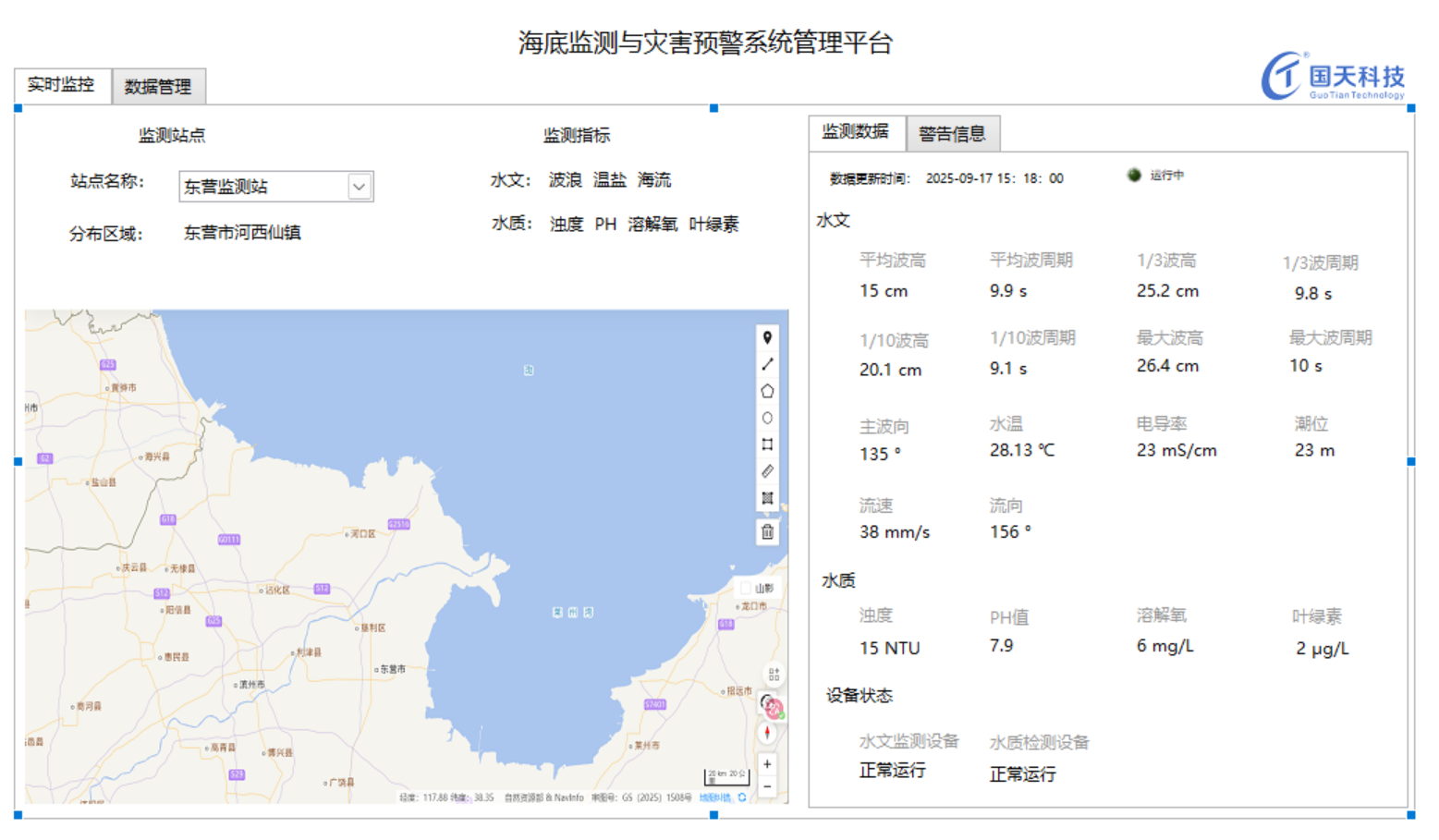Select the polygon drawing tool
This screenshot has width=1439, height=840.
tap(767, 391)
